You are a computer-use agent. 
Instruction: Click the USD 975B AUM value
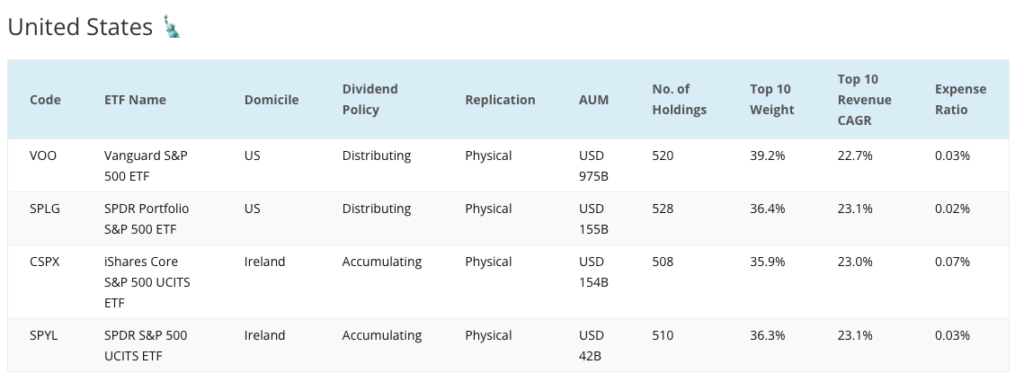[x=594, y=166]
